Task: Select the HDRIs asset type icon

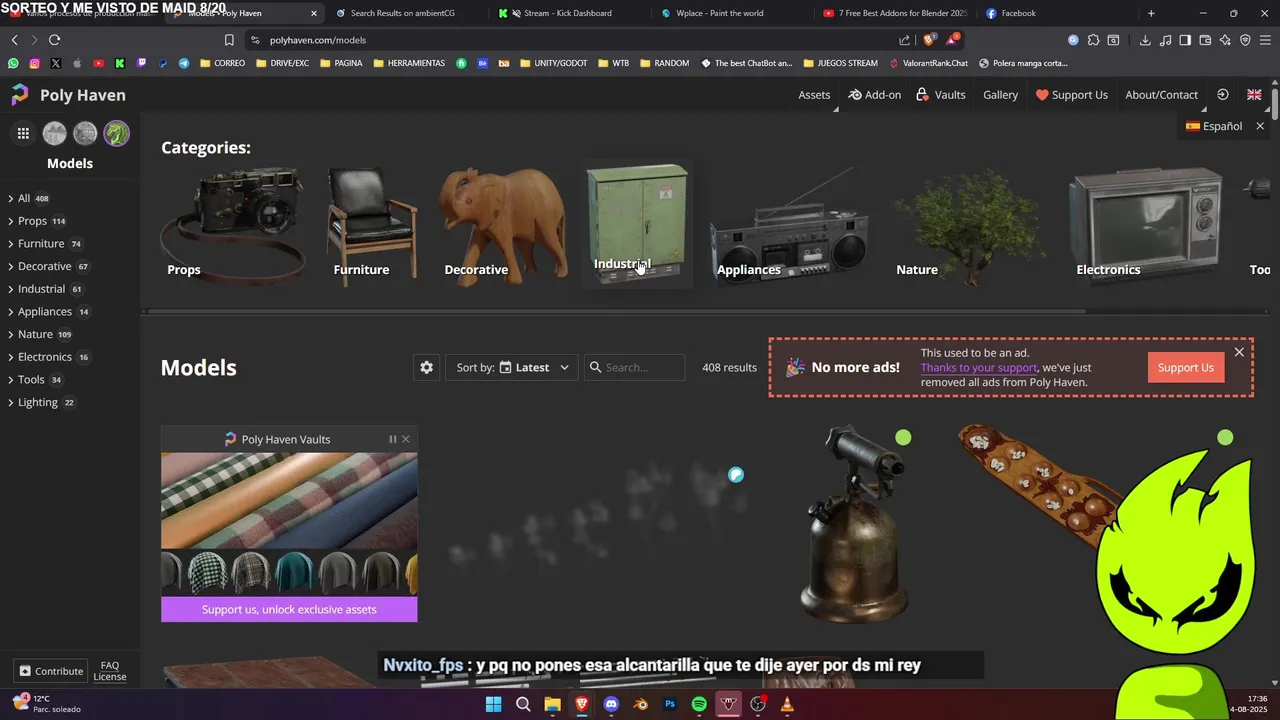Action: click(54, 133)
